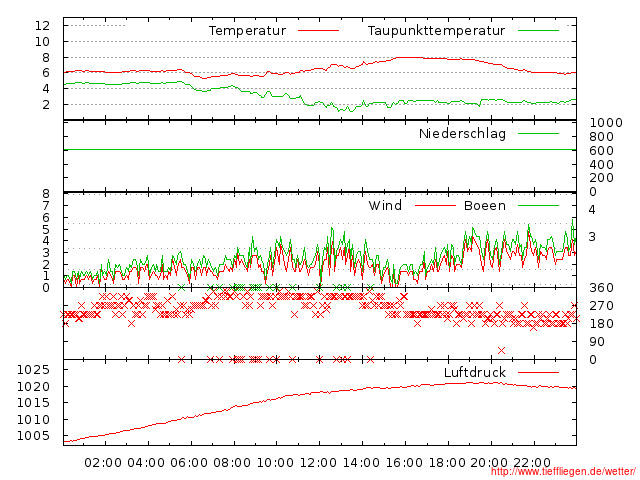Click the 22:00 time axis label
This screenshot has width=640, height=480.
[532, 463]
